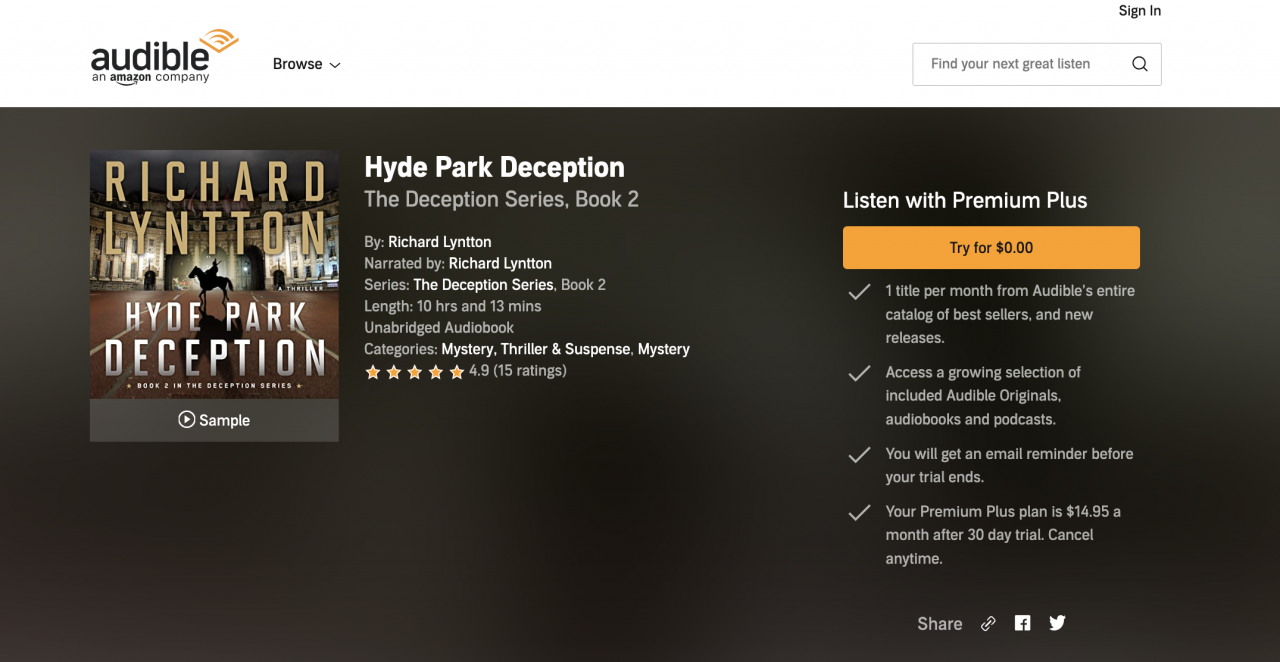Image resolution: width=1280 pixels, height=662 pixels.
Task: Click the Sign In link
Action: (x=1139, y=11)
